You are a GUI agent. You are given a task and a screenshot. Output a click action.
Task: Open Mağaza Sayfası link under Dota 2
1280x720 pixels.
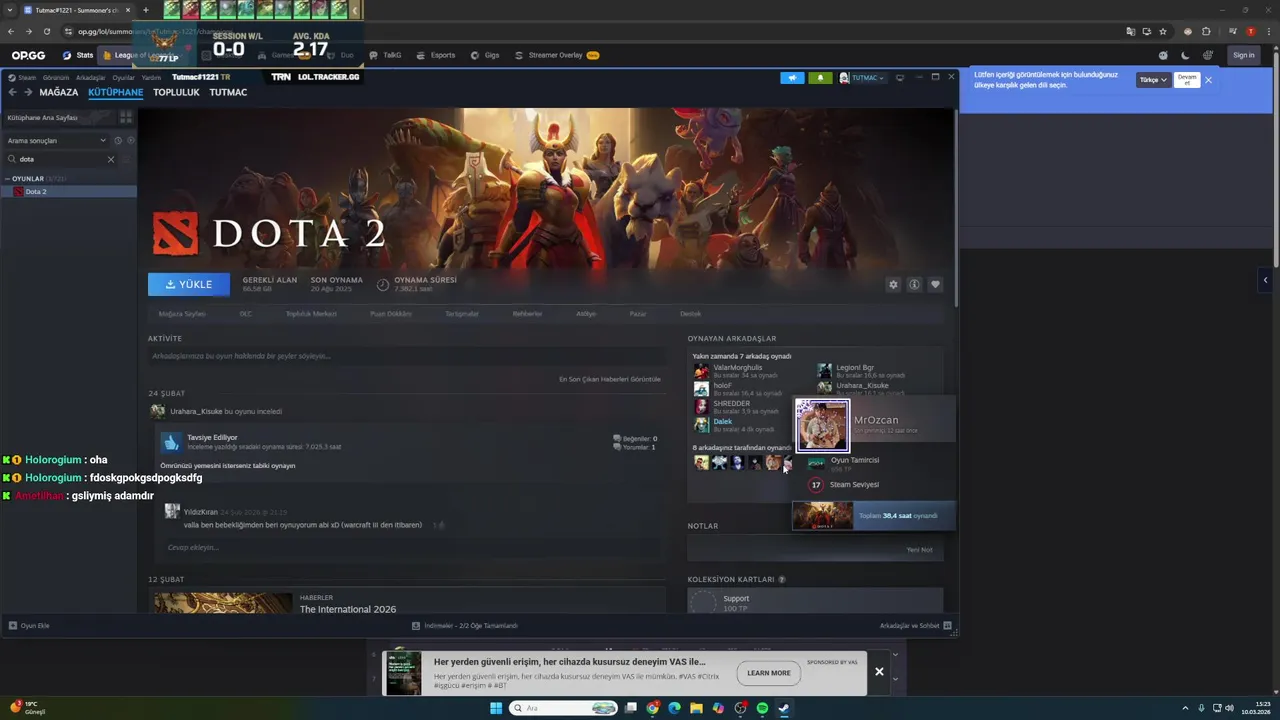182,314
